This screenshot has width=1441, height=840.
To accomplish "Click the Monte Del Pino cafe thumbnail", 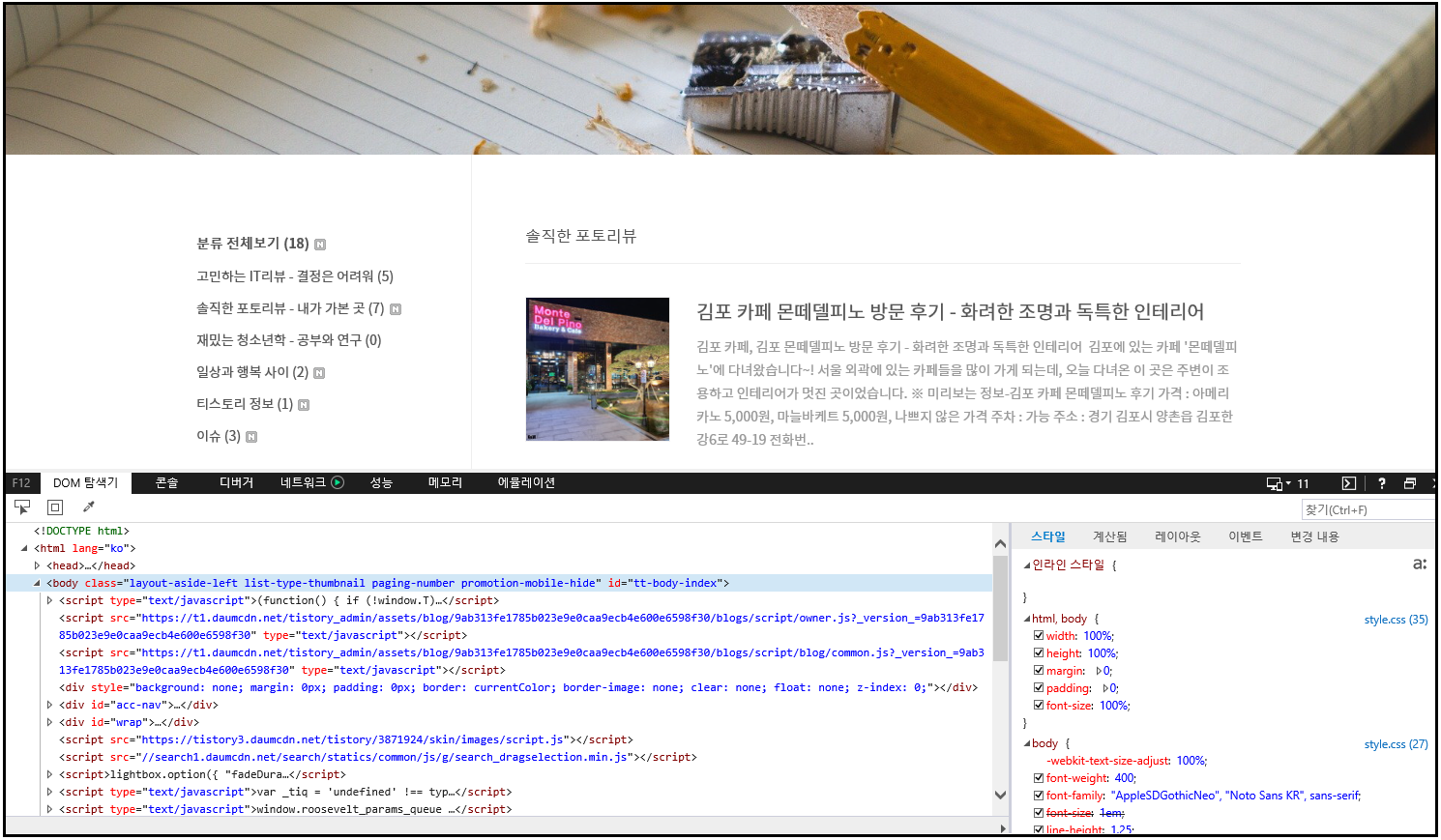I will point(598,369).
